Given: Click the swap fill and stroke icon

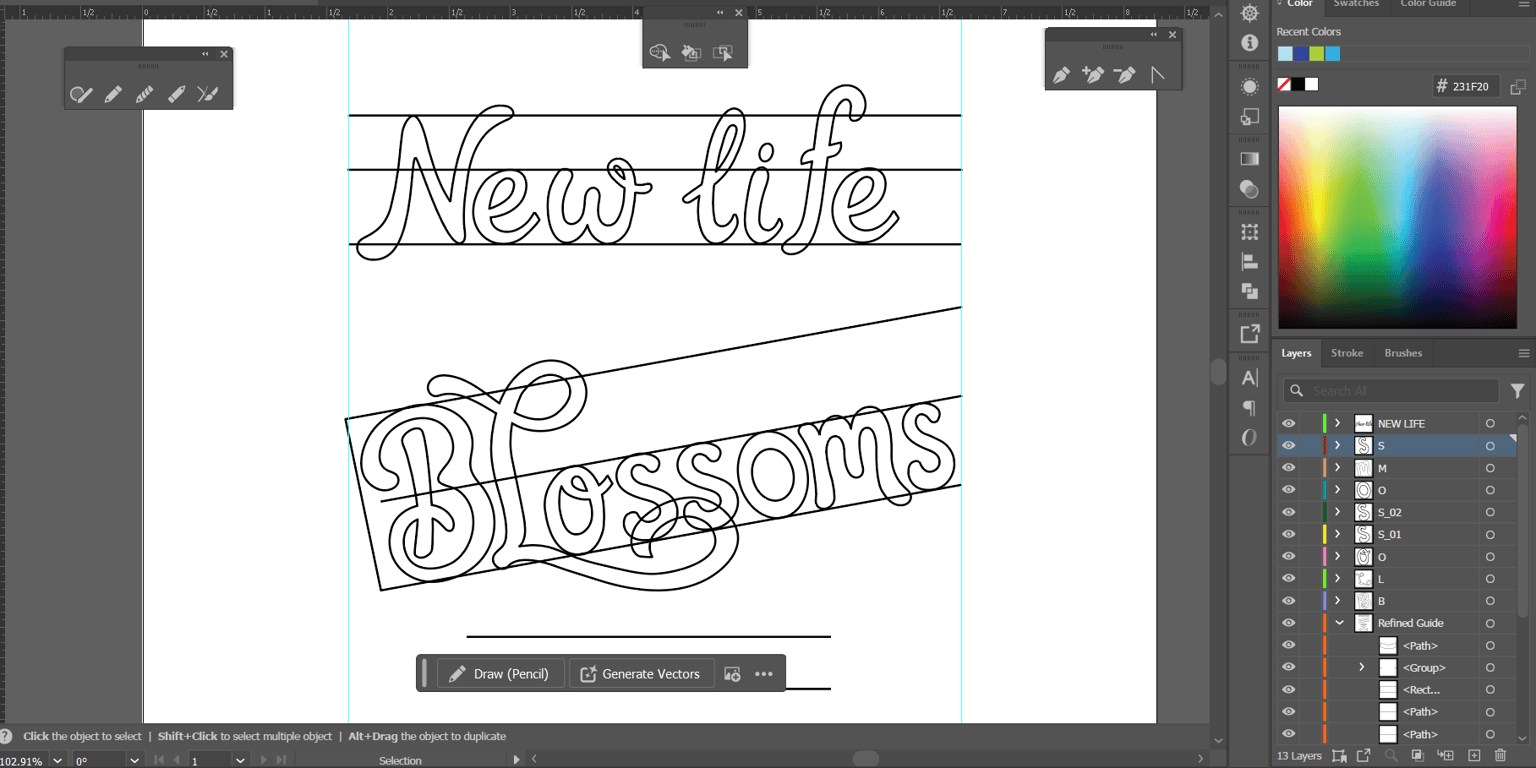Looking at the screenshot, I should click(x=1518, y=87).
